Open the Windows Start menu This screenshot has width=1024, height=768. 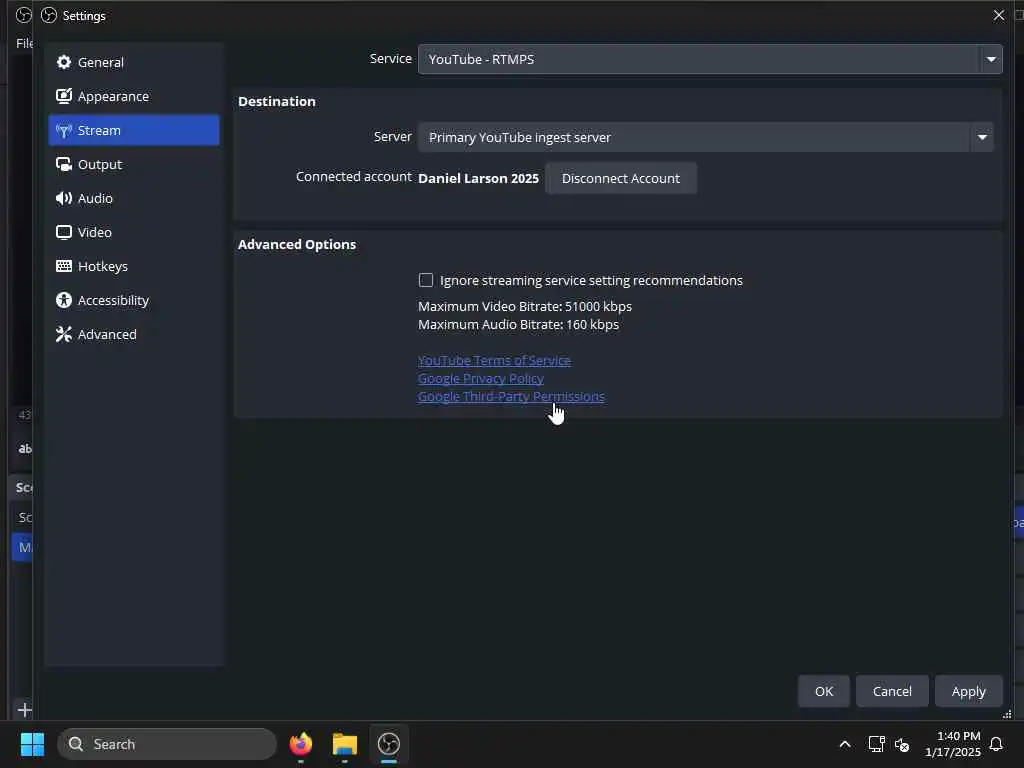[32, 744]
